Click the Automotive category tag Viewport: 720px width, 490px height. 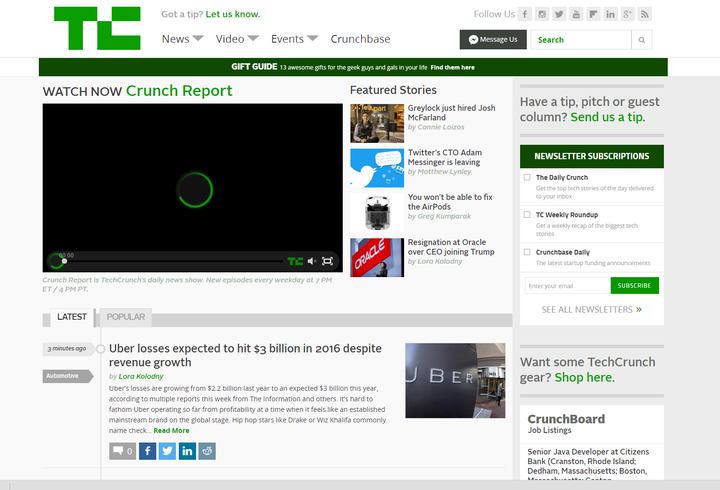tap(67, 376)
